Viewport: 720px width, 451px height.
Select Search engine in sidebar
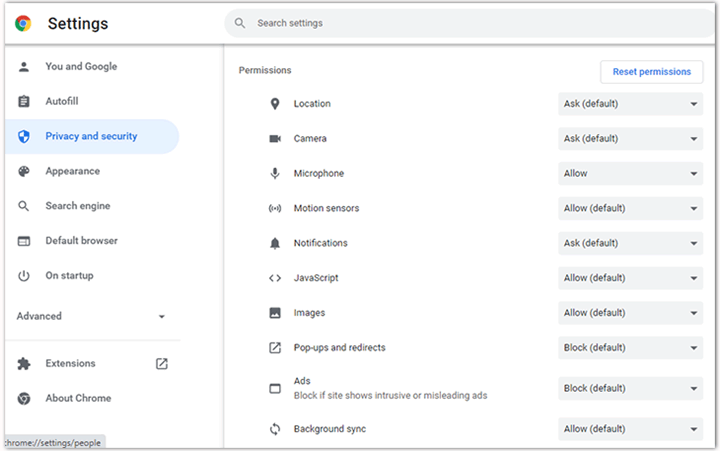click(x=78, y=206)
